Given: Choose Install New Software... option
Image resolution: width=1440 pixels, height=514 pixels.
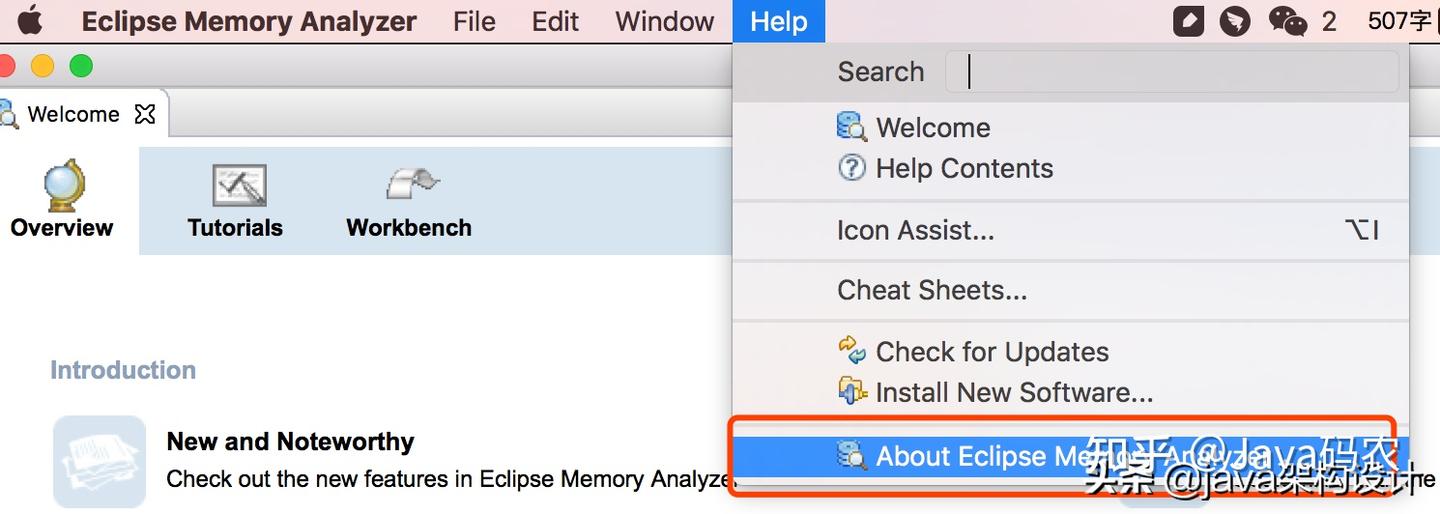Looking at the screenshot, I should (1014, 392).
